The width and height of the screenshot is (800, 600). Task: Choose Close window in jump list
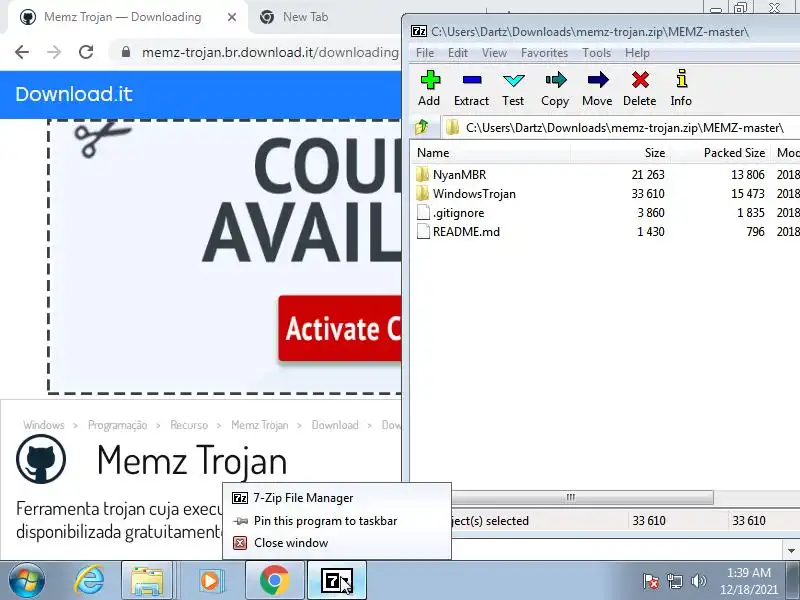pyautogui.click(x=337, y=543)
